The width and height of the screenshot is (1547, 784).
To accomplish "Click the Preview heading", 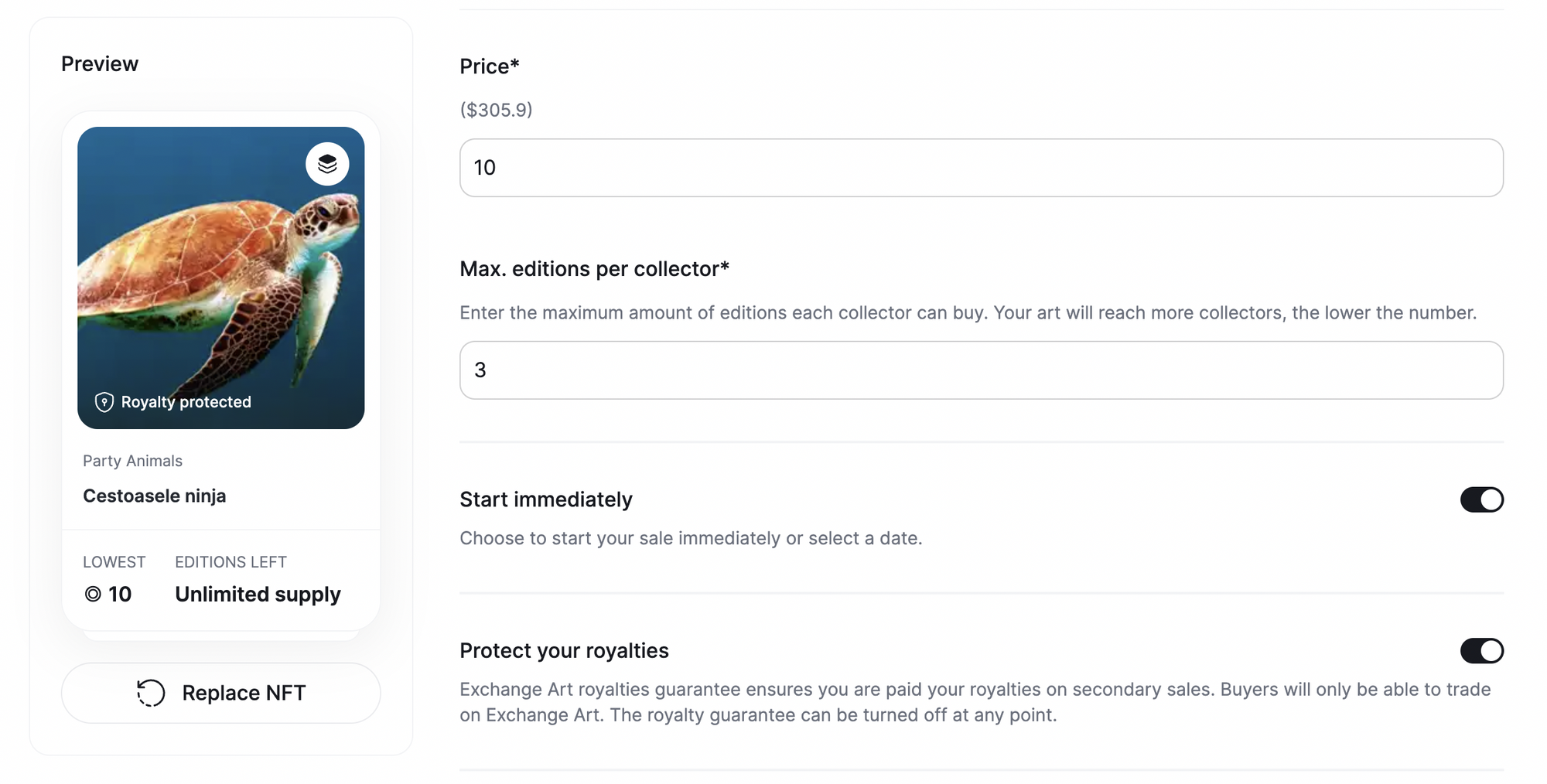I will point(100,64).
